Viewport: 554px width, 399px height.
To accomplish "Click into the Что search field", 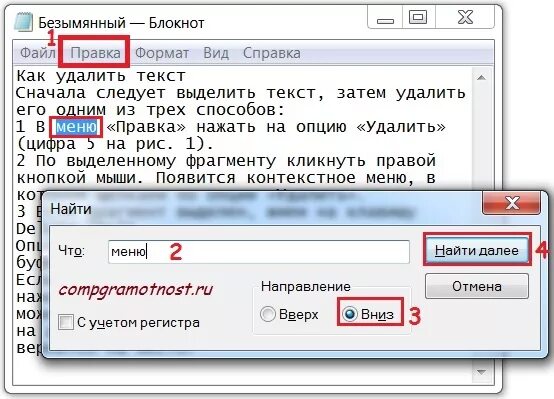I will (259, 252).
